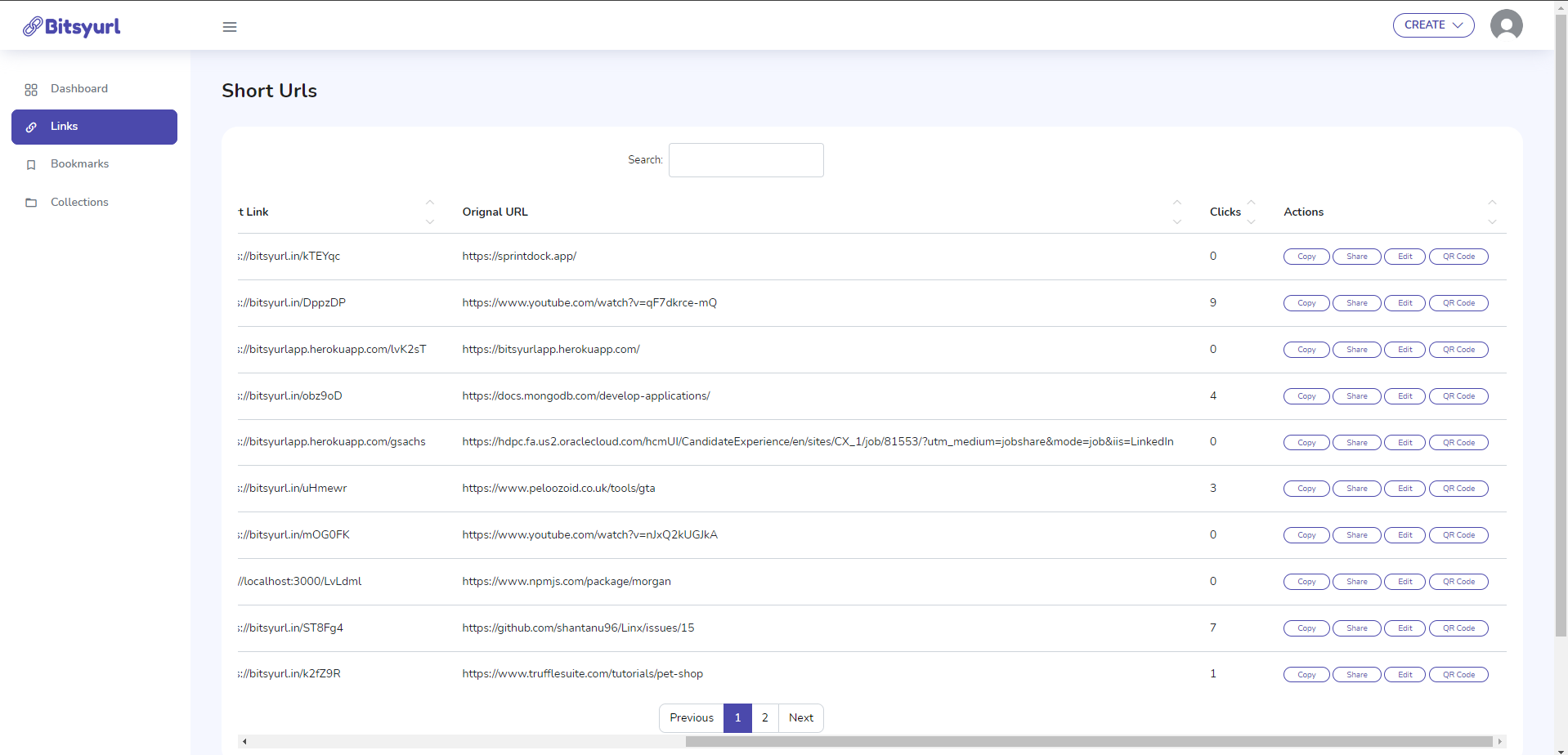Show QR Code for uHmewr link
The height and width of the screenshot is (755, 1568).
click(1458, 489)
